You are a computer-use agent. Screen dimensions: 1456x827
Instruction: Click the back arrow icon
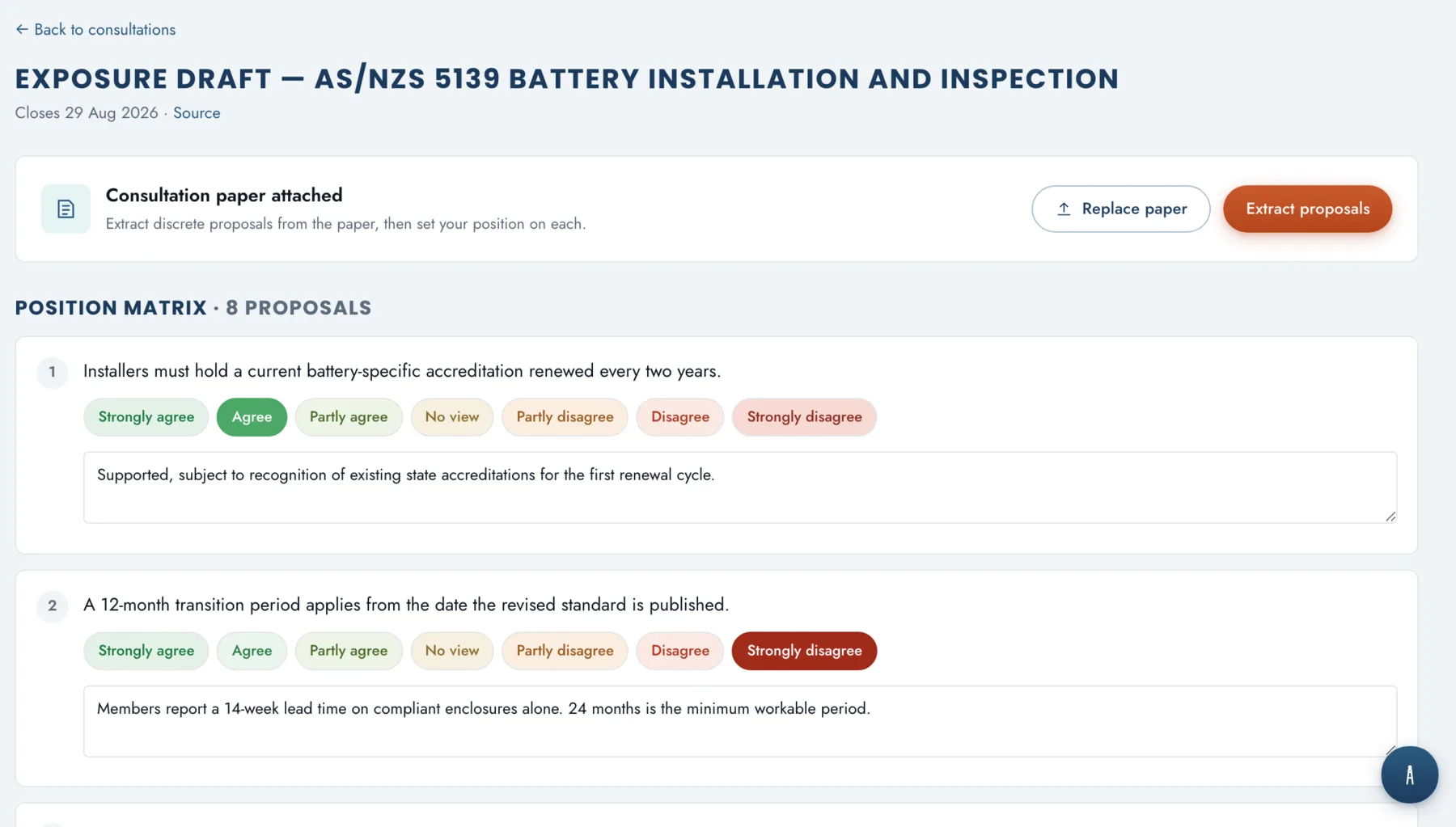tap(22, 30)
